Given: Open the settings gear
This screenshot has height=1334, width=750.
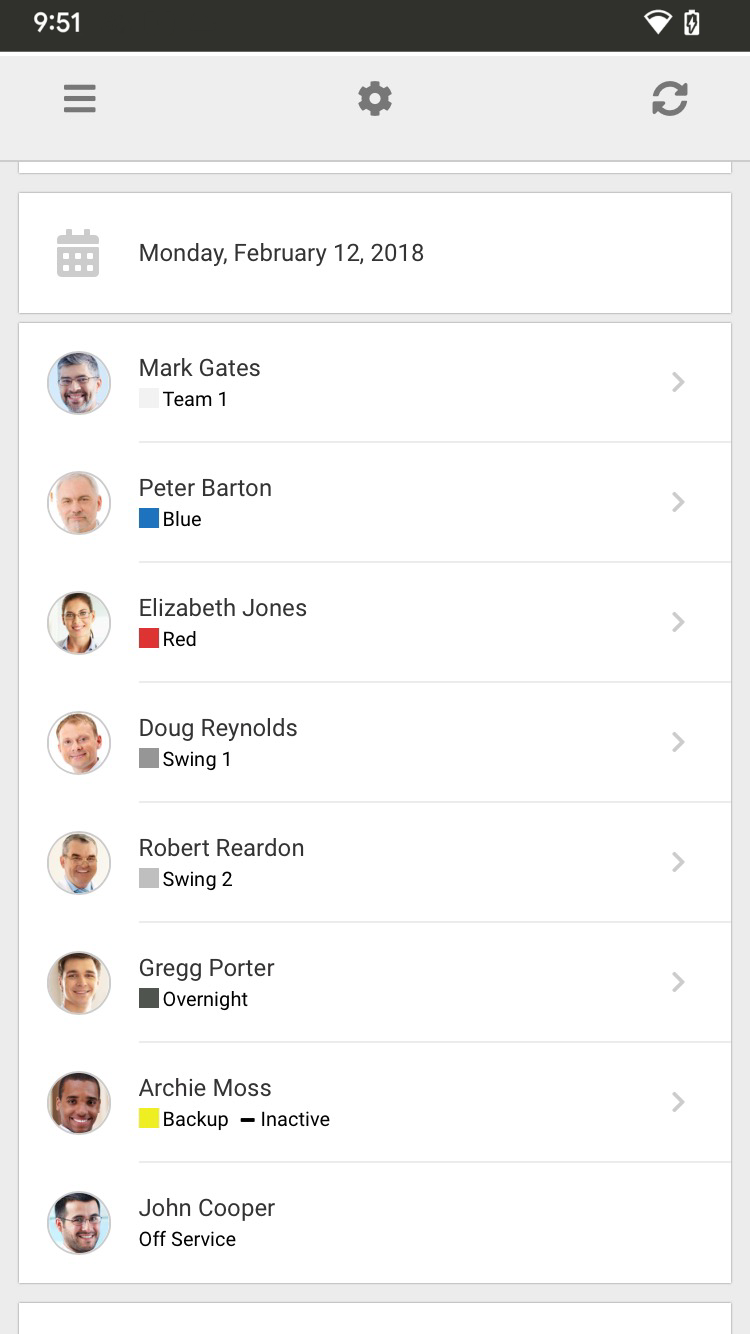Looking at the screenshot, I should [x=375, y=99].
